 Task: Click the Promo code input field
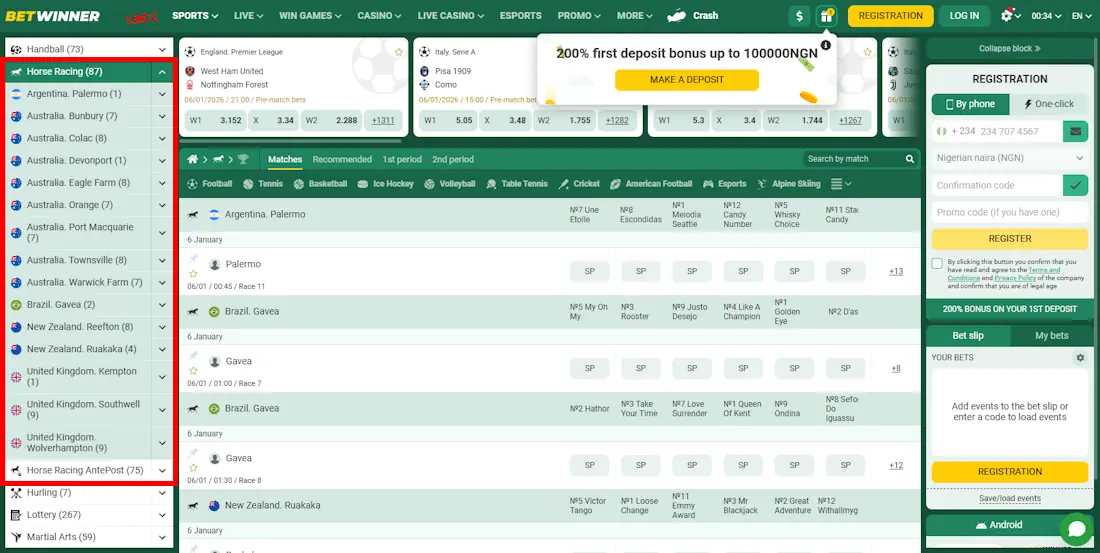point(1010,212)
